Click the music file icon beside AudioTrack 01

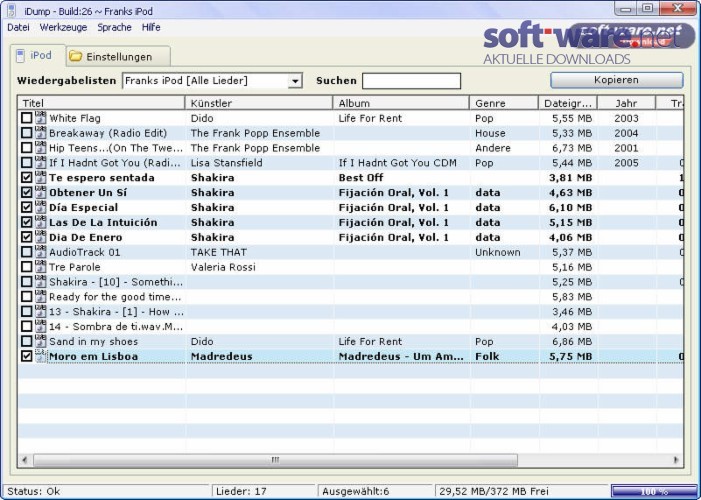tap(41, 252)
